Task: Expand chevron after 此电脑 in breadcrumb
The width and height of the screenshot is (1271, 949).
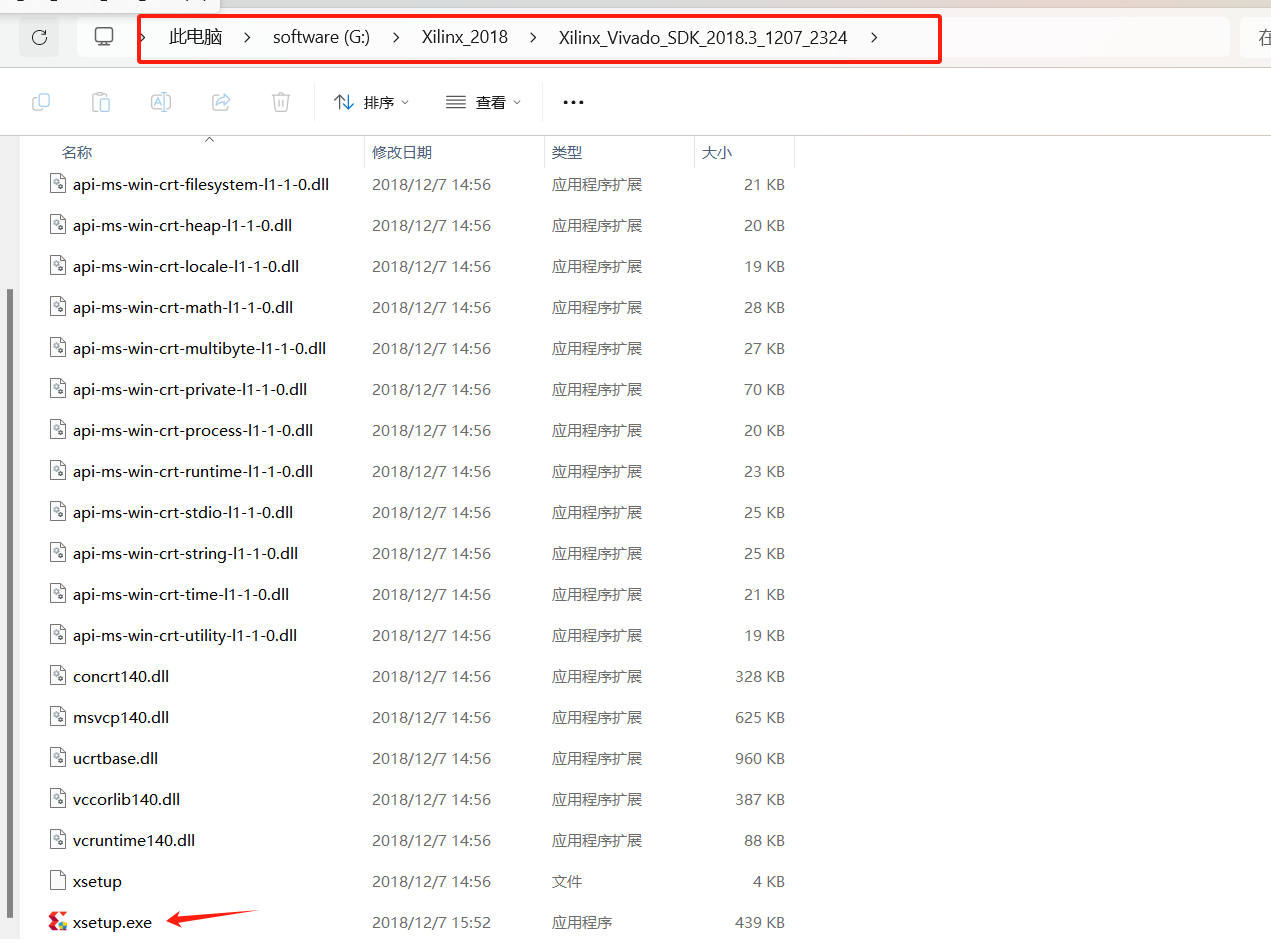Action: (246, 38)
